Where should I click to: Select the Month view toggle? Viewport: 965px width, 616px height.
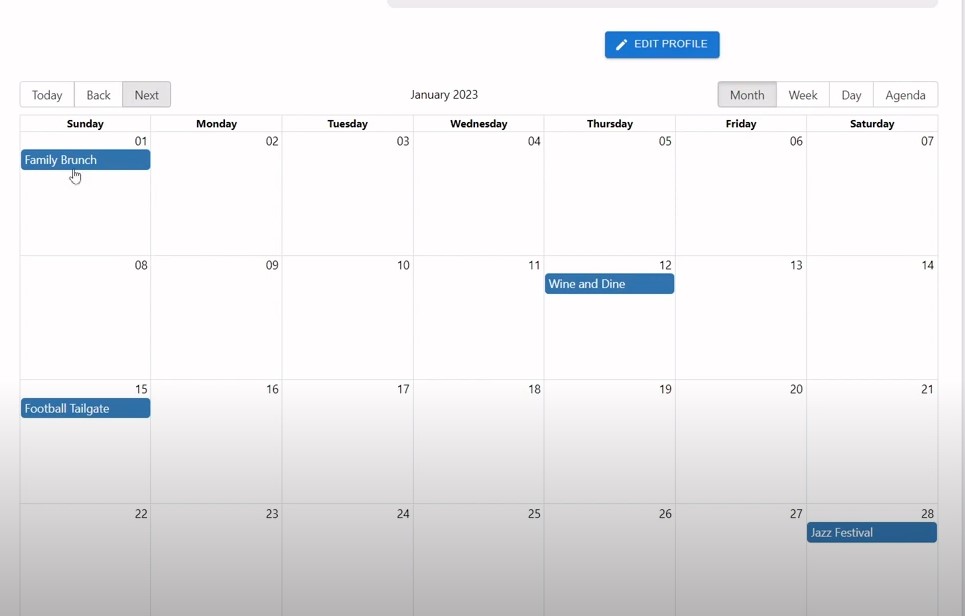coord(746,94)
